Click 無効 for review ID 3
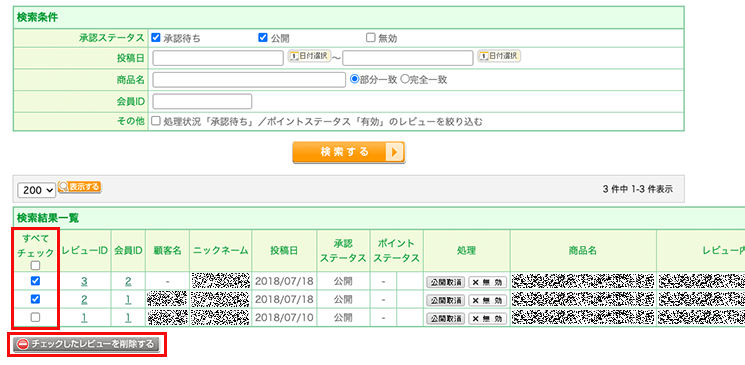The width and height of the screenshot is (745, 365). (488, 282)
